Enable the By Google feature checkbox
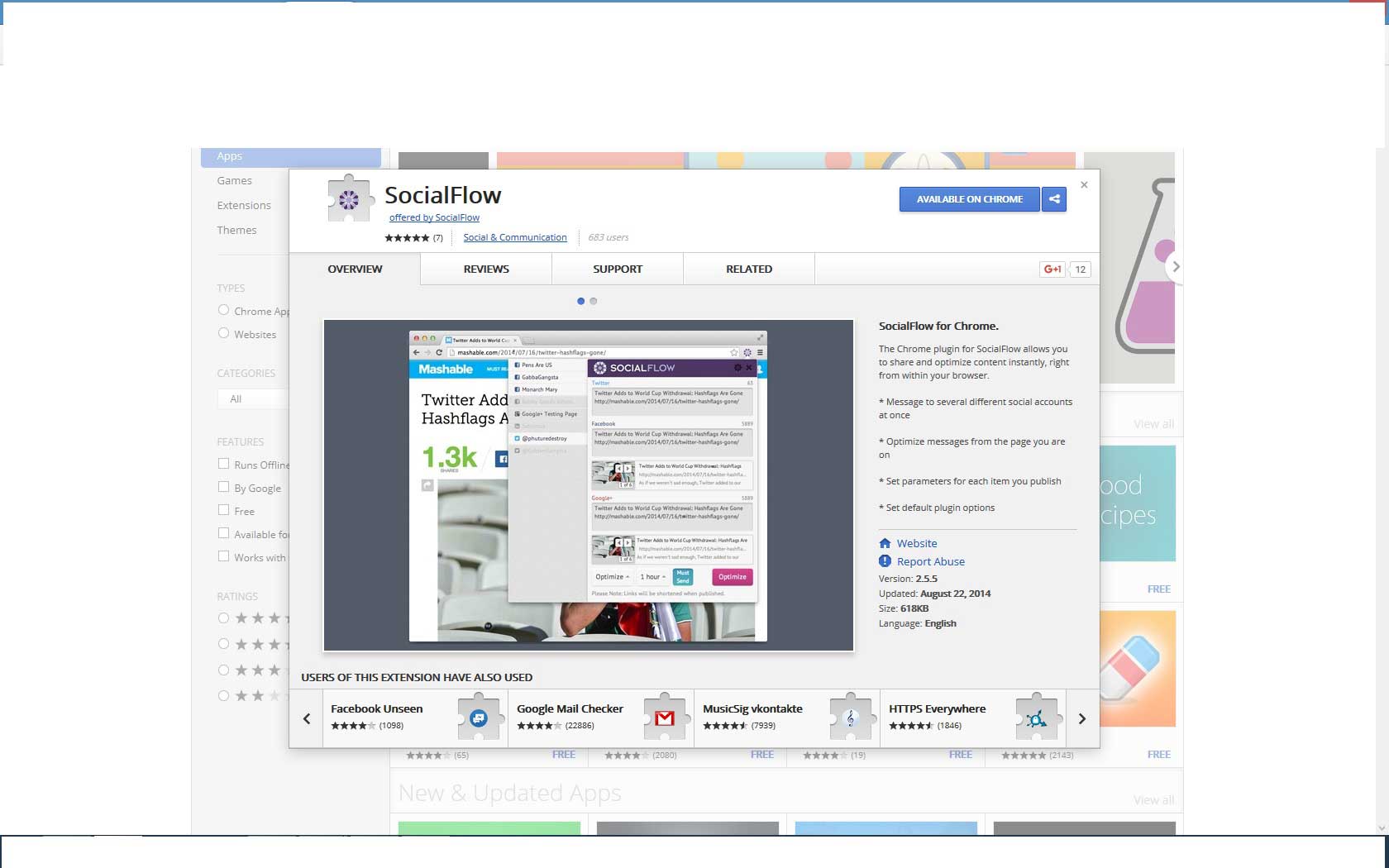The width and height of the screenshot is (1389, 868). (223, 487)
